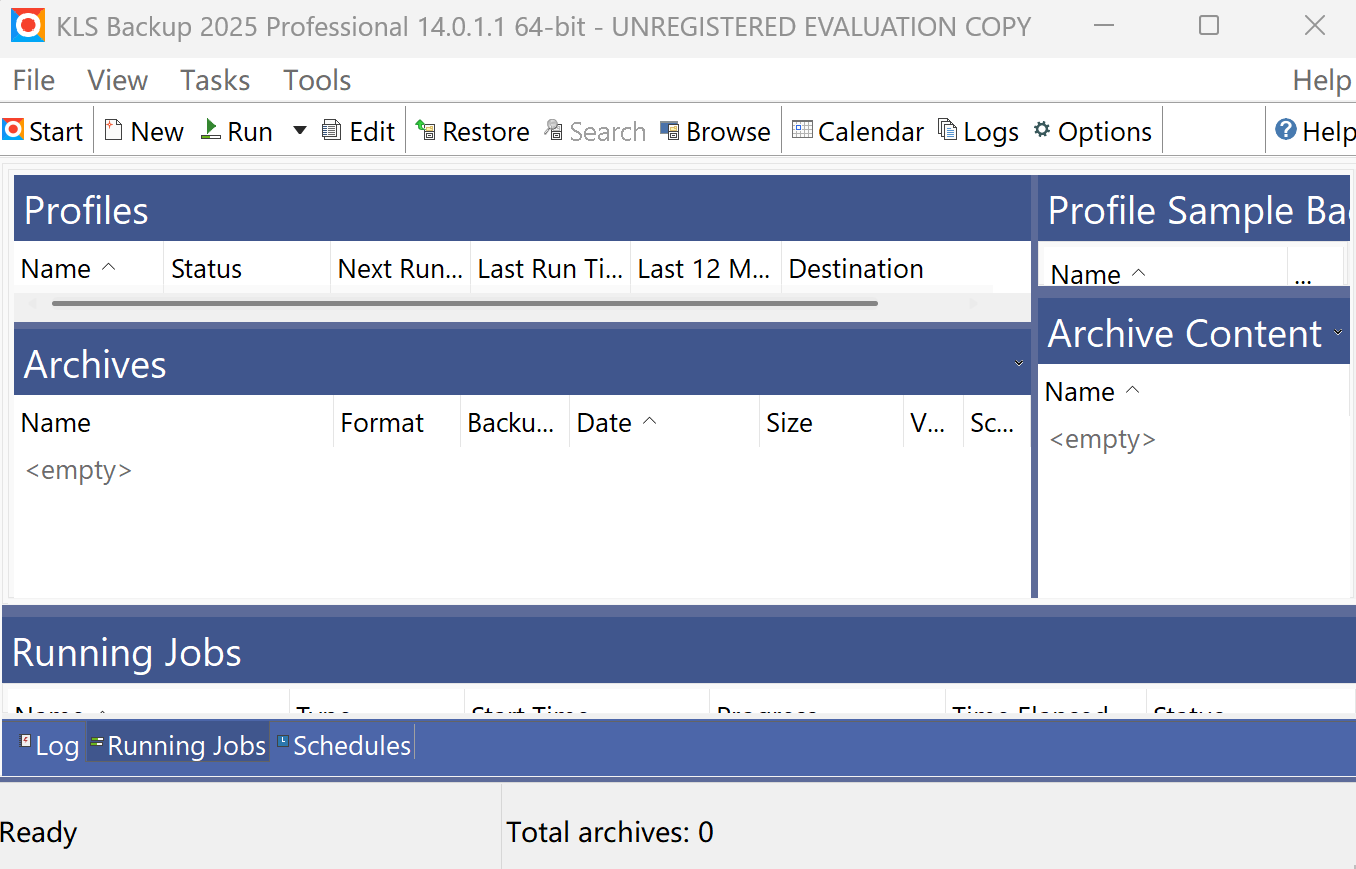Viewport: 1356px width, 869px height.
Task: Sort profiles by Status column
Action: click(246, 268)
